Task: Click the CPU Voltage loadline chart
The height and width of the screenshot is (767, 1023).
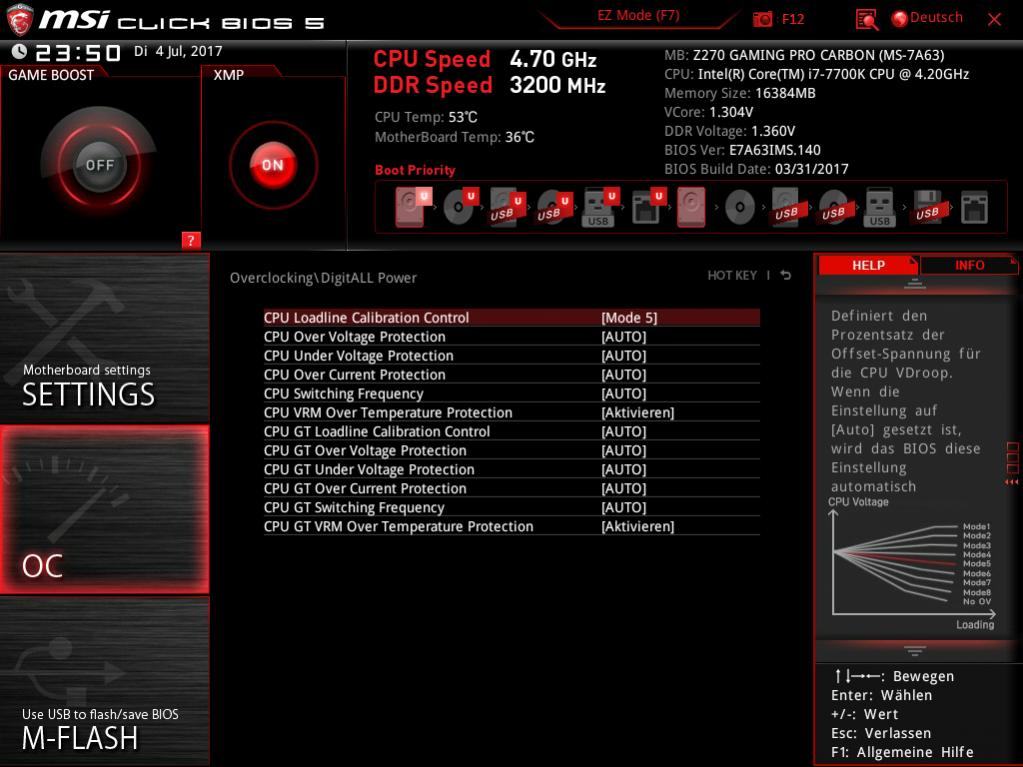Action: pyautogui.click(x=913, y=564)
